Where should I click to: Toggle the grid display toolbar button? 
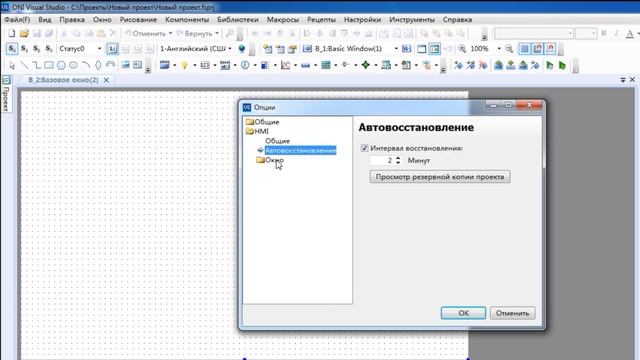(524, 49)
